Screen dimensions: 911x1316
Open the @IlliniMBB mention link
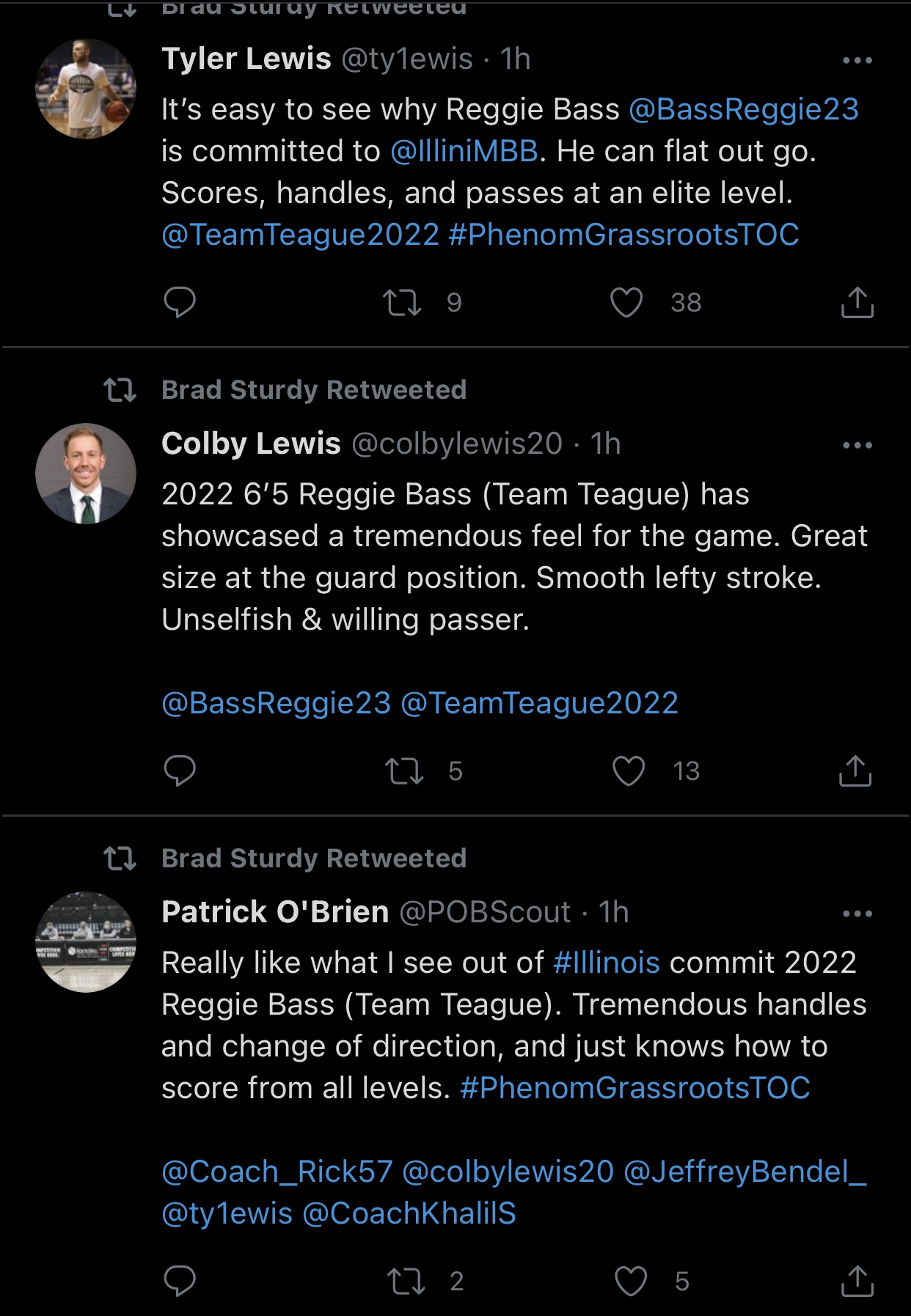tap(464, 151)
